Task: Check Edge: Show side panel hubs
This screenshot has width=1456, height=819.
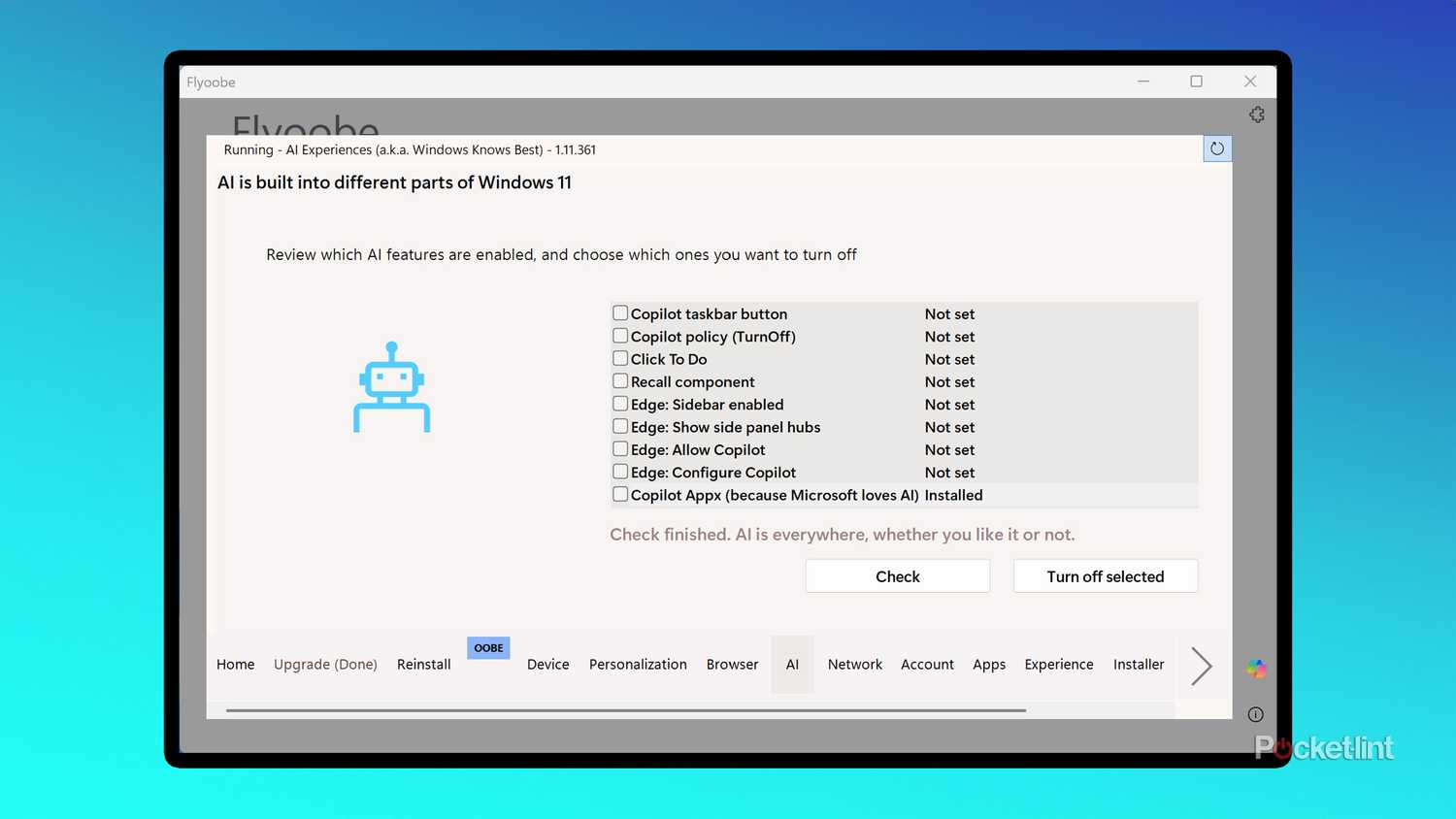Action: pos(620,426)
